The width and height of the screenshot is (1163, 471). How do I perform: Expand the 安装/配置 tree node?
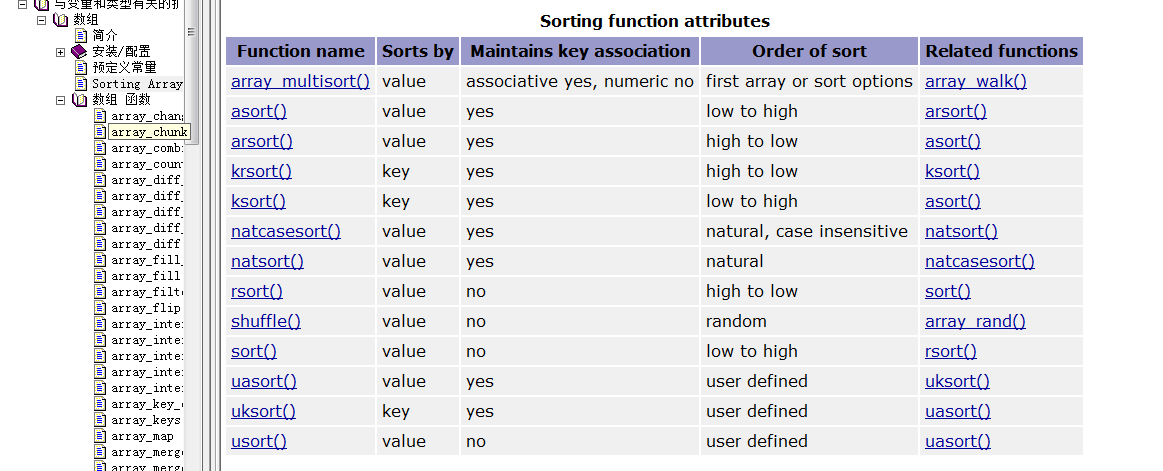(61, 52)
